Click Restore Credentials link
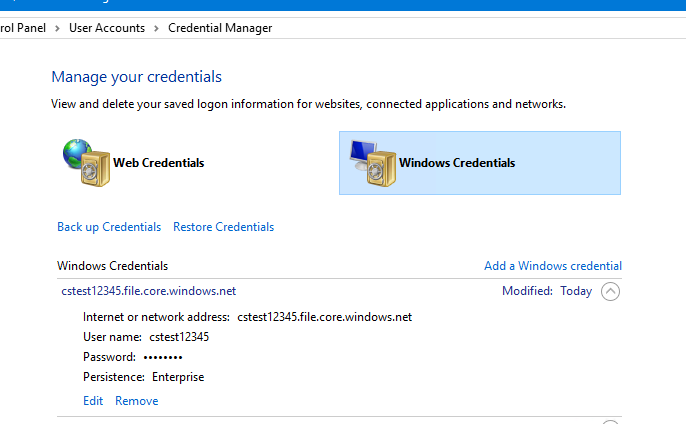This screenshot has height=424, width=686. [224, 227]
